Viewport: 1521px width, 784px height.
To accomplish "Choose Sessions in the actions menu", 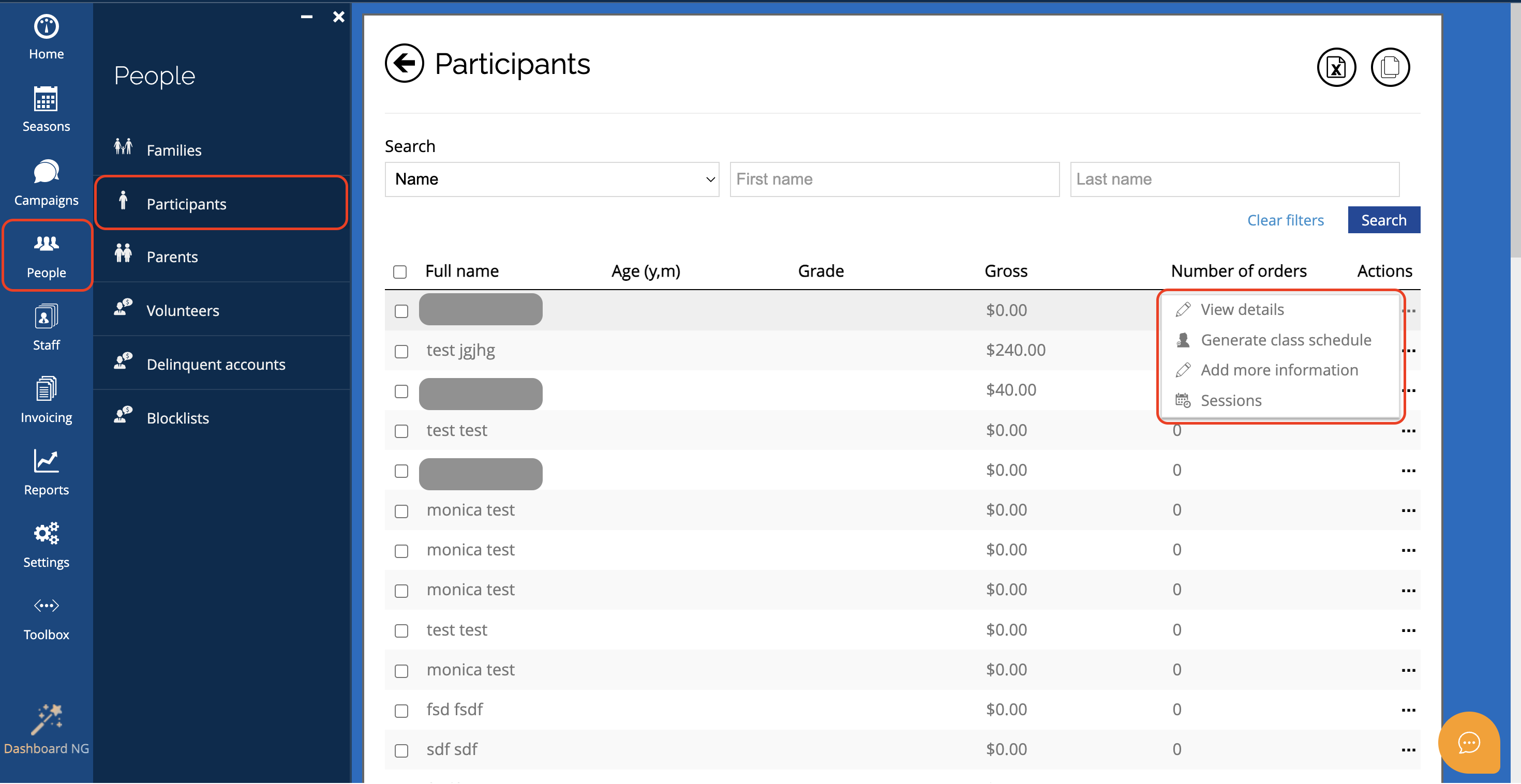I will tap(1230, 400).
